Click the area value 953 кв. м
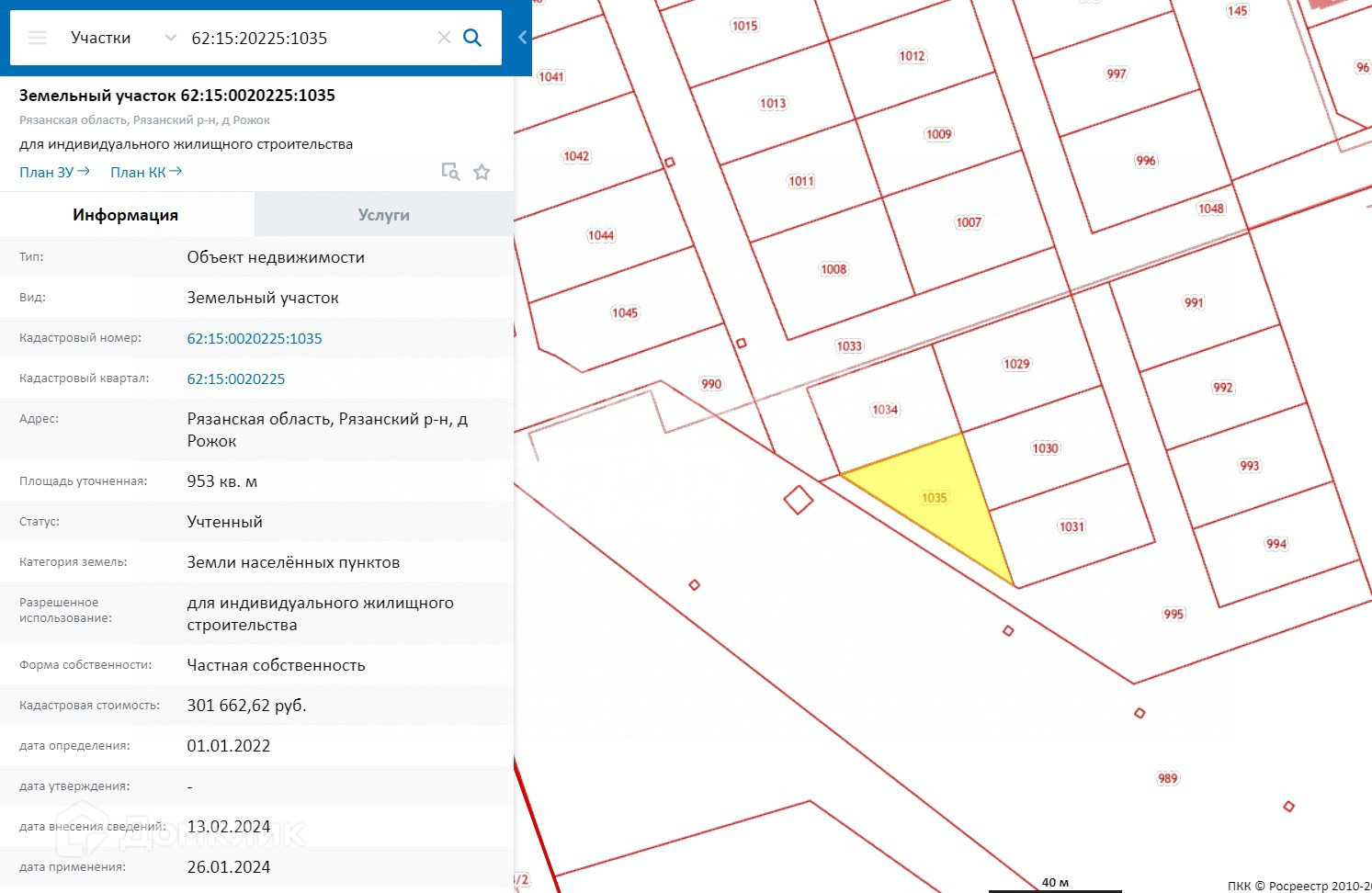 click(x=222, y=481)
